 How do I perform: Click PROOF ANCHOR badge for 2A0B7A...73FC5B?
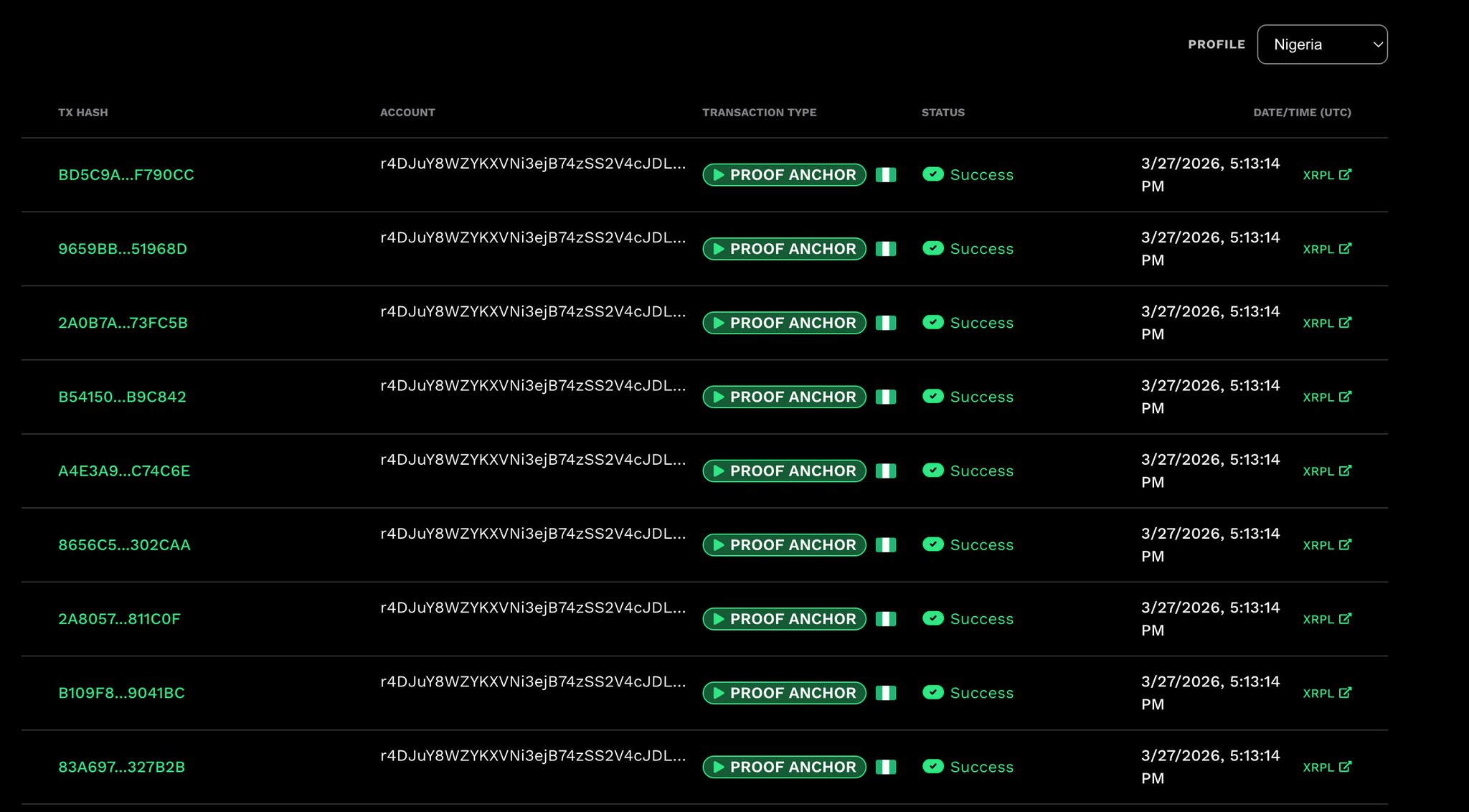pos(784,323)
